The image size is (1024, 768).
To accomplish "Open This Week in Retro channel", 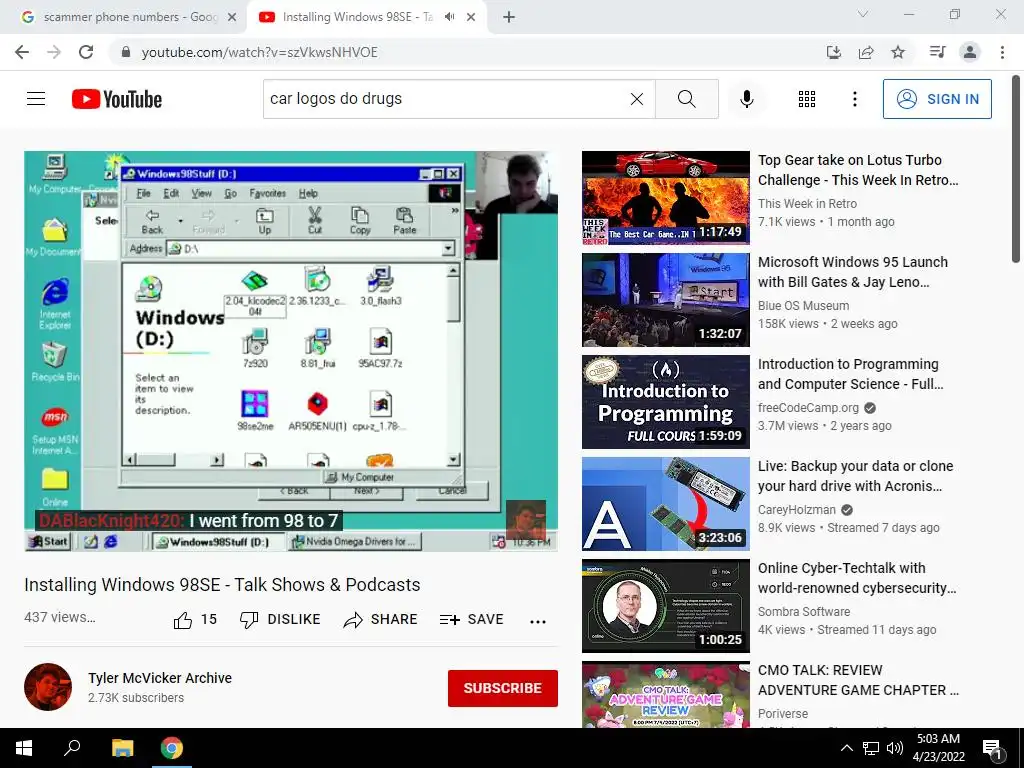I will coord(807,204).
